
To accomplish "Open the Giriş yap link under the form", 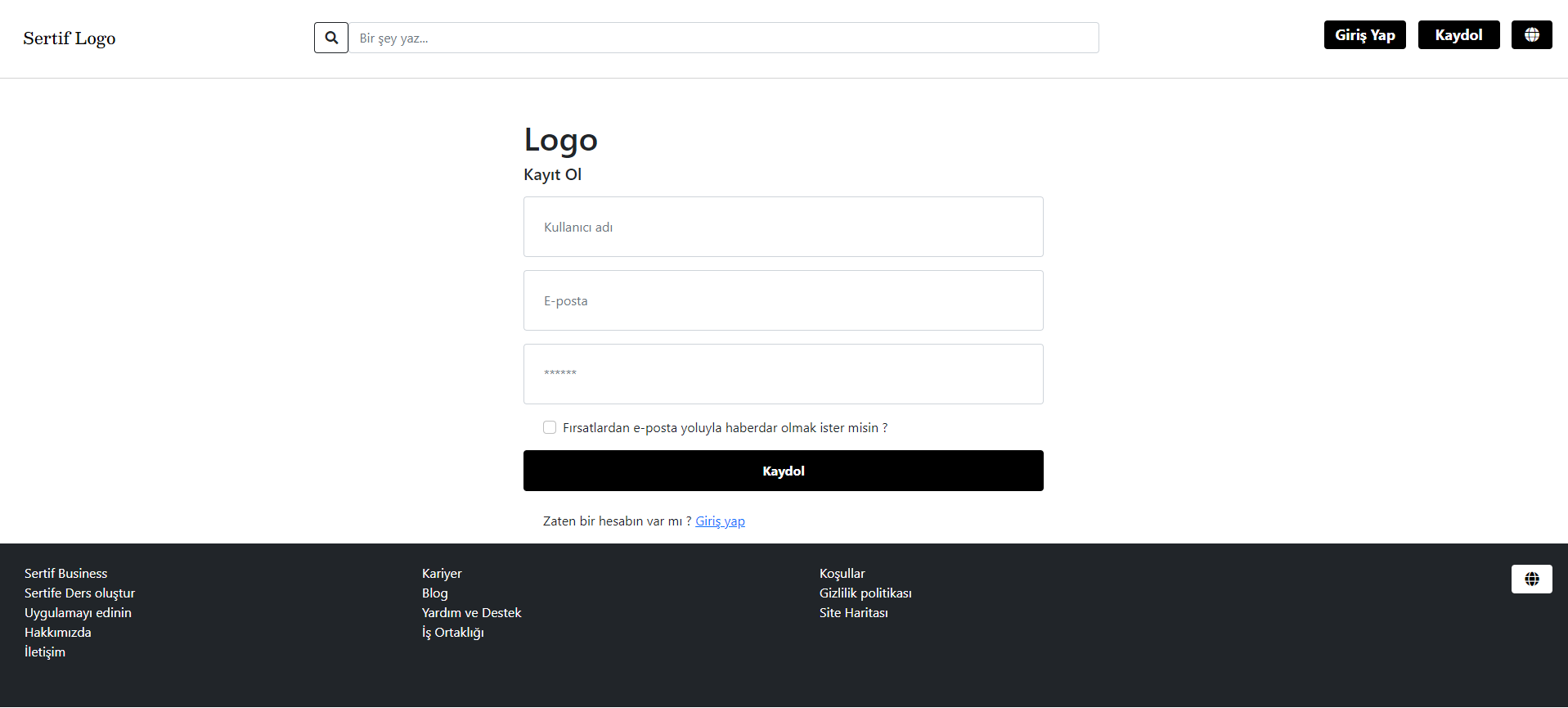I will click(719, 521).
